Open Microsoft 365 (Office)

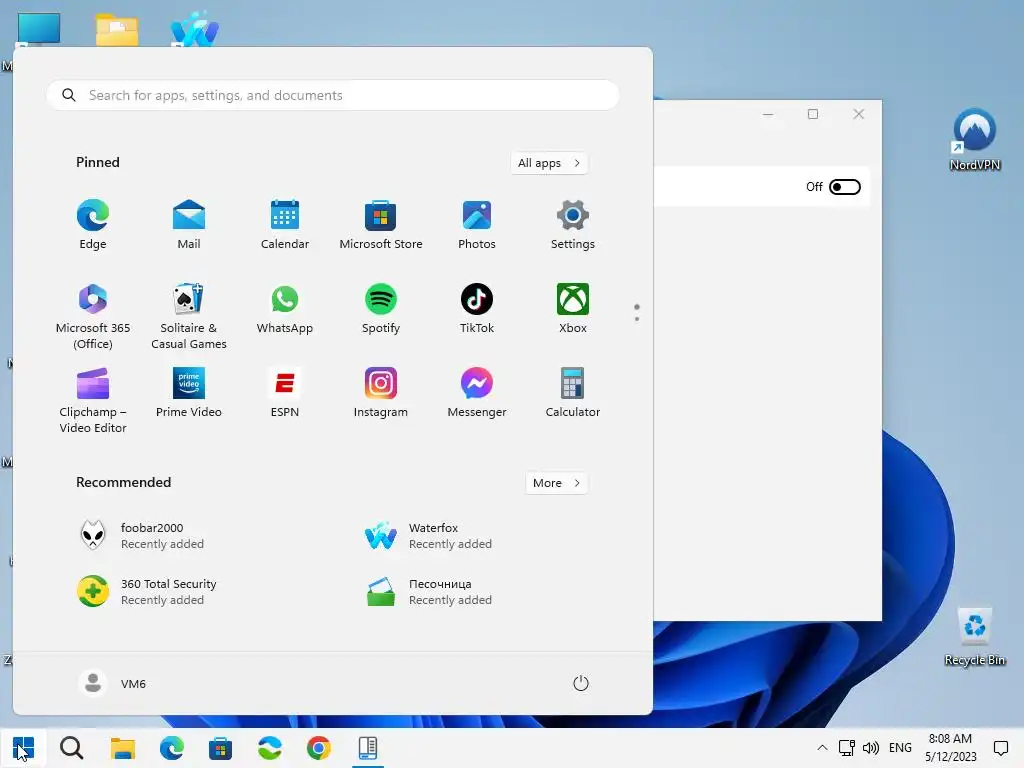point(93,317)
